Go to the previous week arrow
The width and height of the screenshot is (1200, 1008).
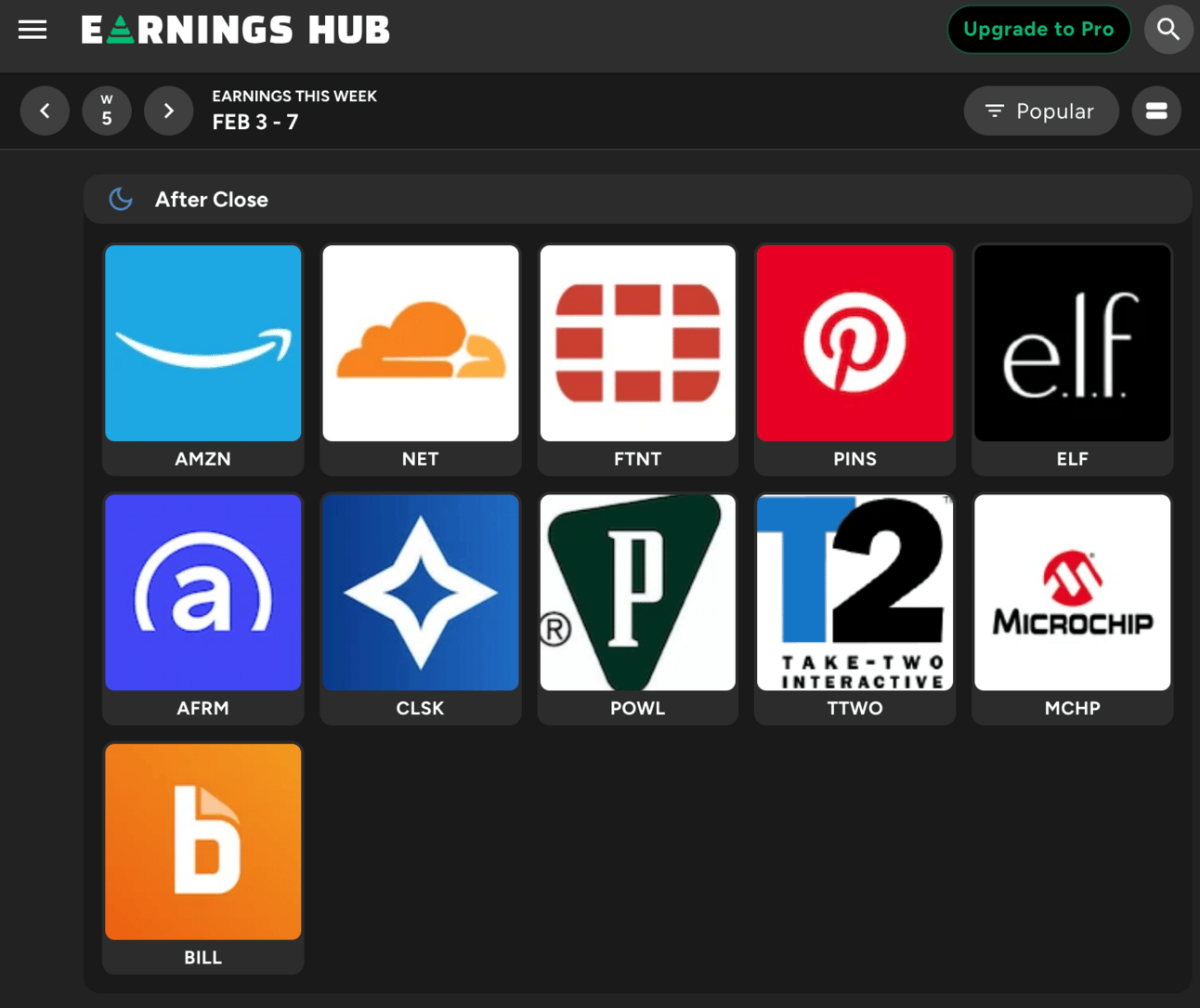(x=45, y=111)
